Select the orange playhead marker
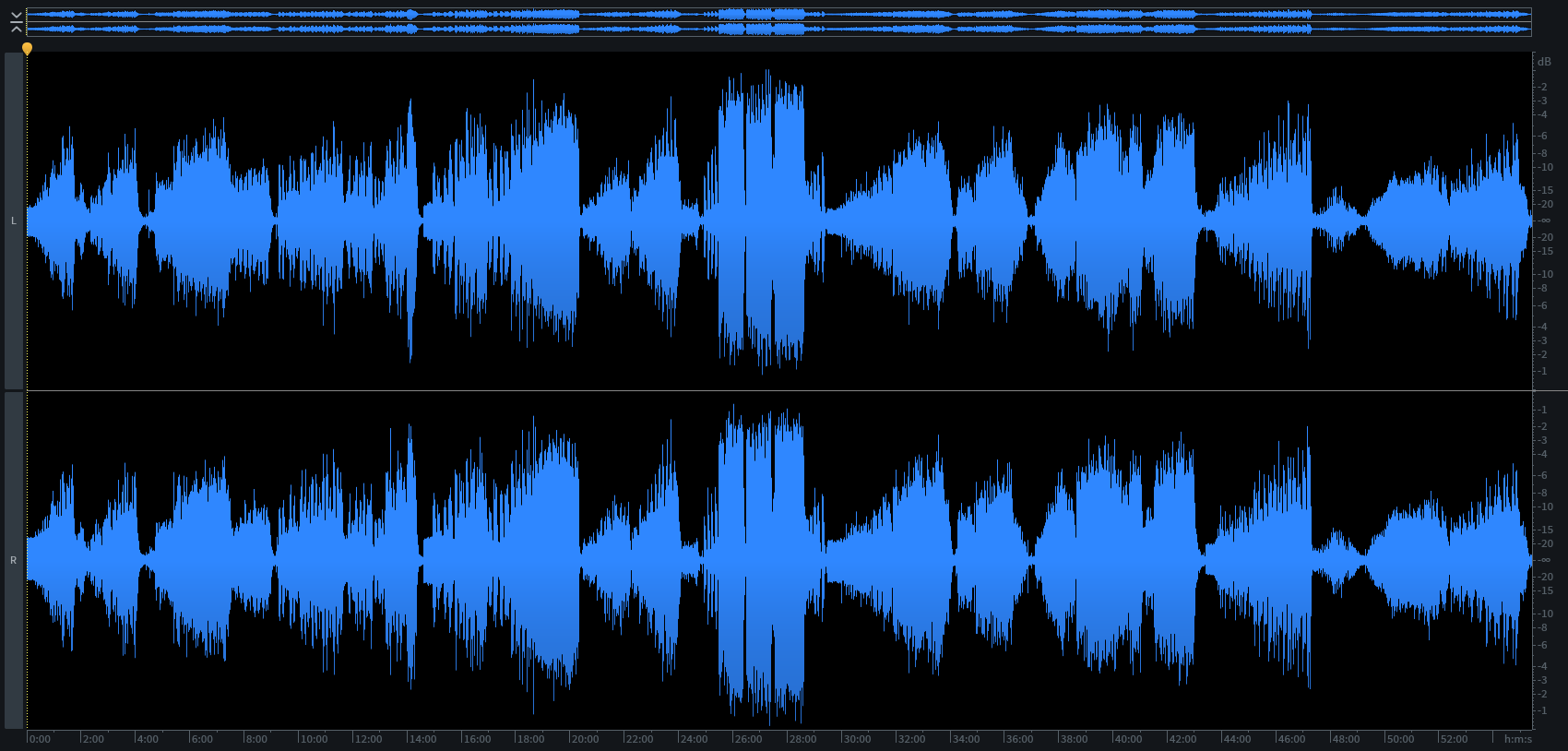 (27, 48)
